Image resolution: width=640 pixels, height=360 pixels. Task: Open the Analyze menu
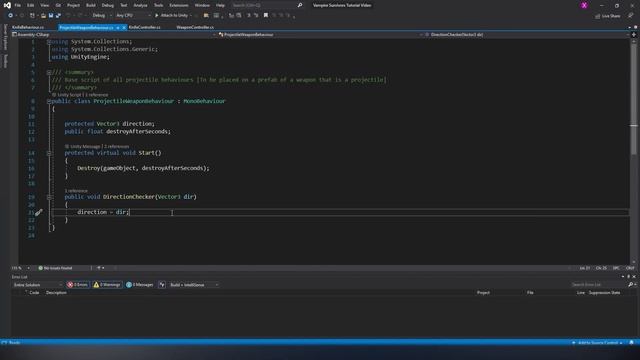point(140,5)
